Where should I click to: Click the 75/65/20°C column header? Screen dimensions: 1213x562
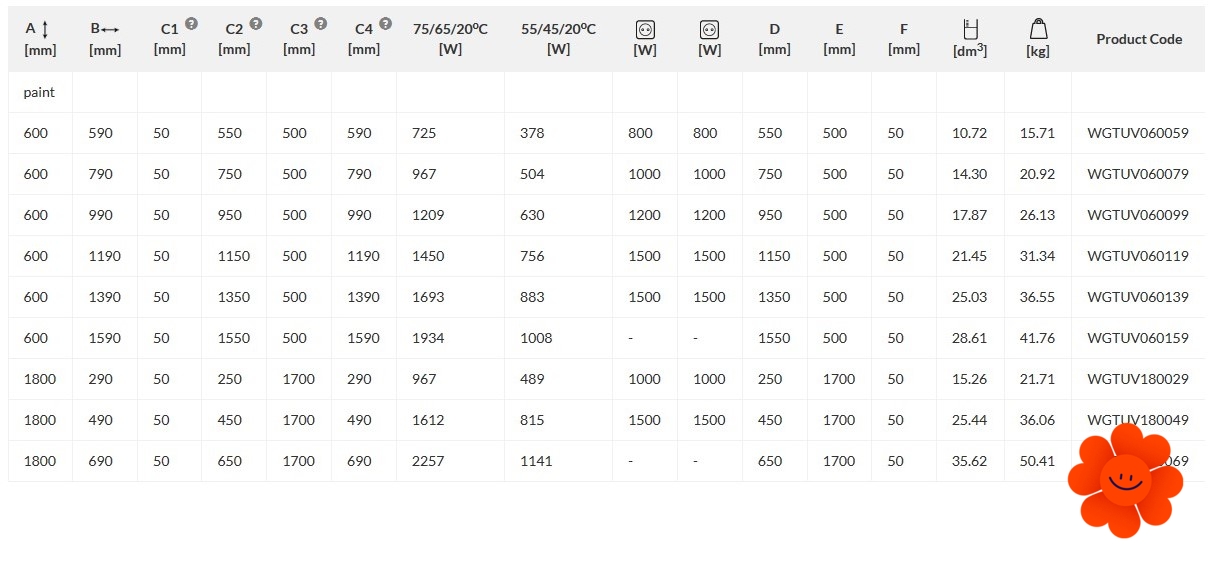tap(450, 29)
